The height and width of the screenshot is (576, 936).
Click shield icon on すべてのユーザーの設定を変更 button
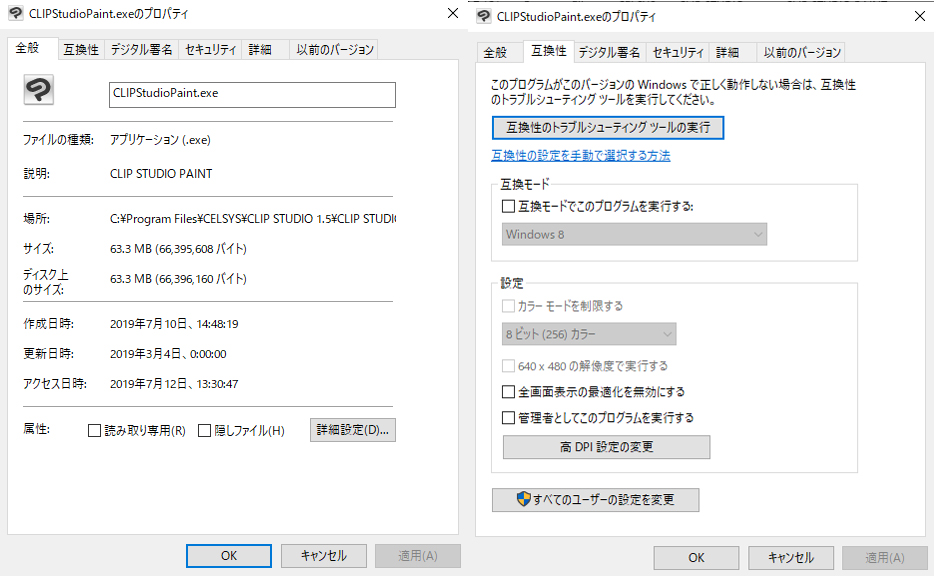[x=523, y=499]
